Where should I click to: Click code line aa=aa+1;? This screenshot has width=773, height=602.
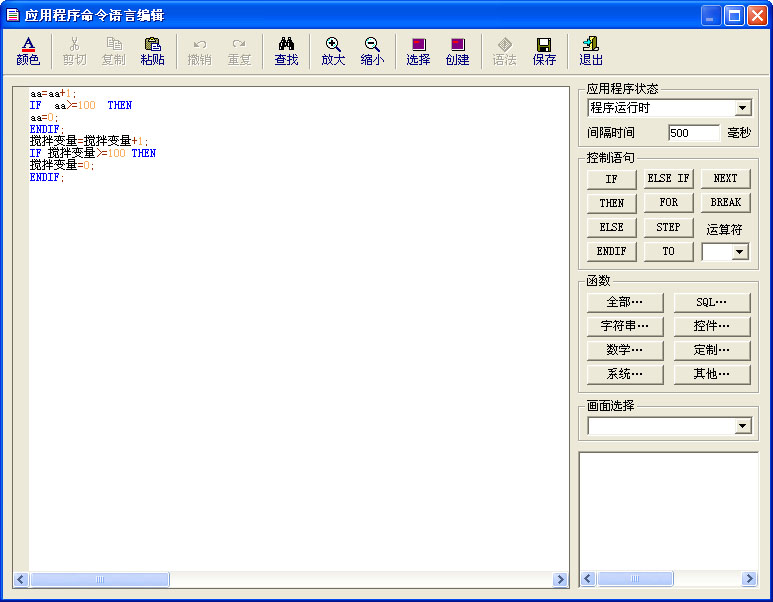pos(53,94)
